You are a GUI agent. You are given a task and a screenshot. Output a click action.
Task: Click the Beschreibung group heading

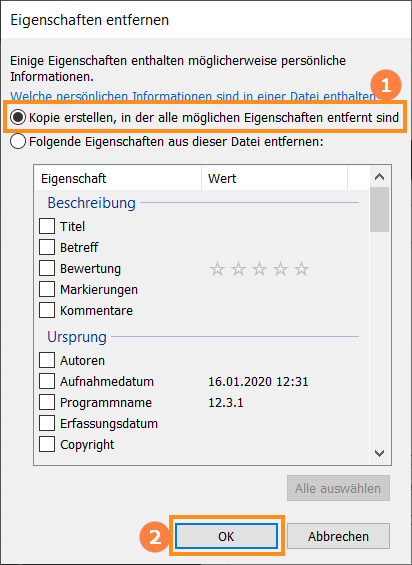92,203
